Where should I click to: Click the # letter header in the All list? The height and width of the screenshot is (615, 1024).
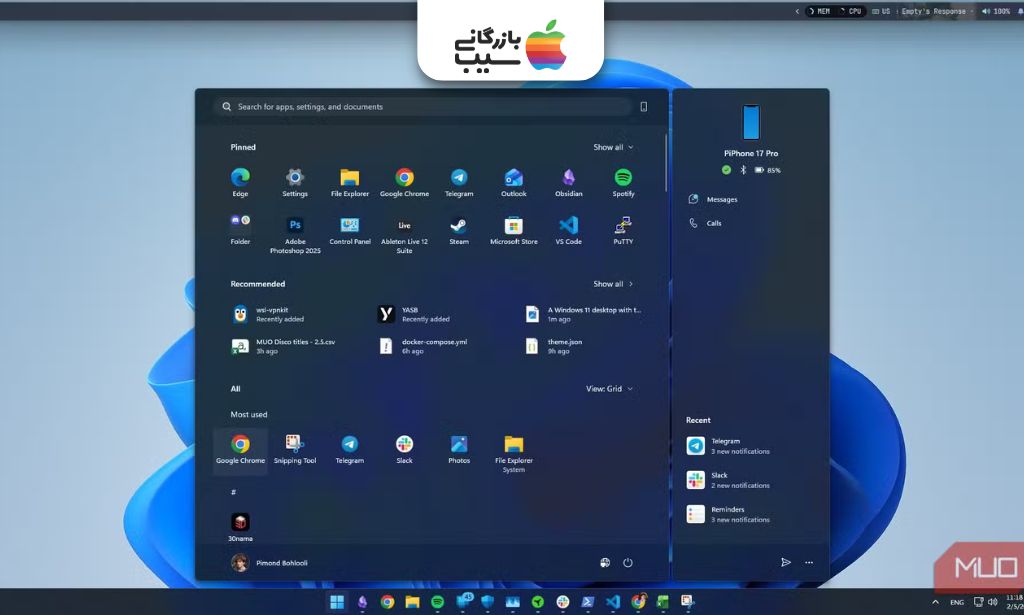point(234,492)
